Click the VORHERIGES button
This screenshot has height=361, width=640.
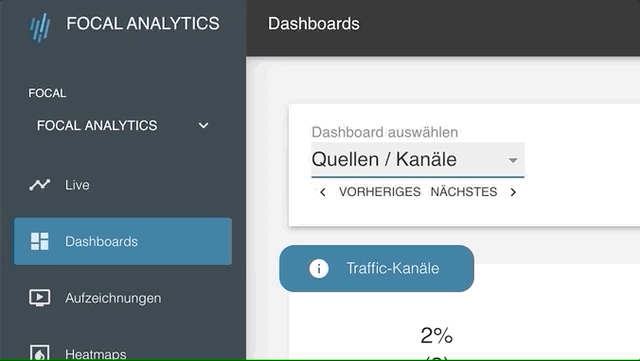point(380,192)
